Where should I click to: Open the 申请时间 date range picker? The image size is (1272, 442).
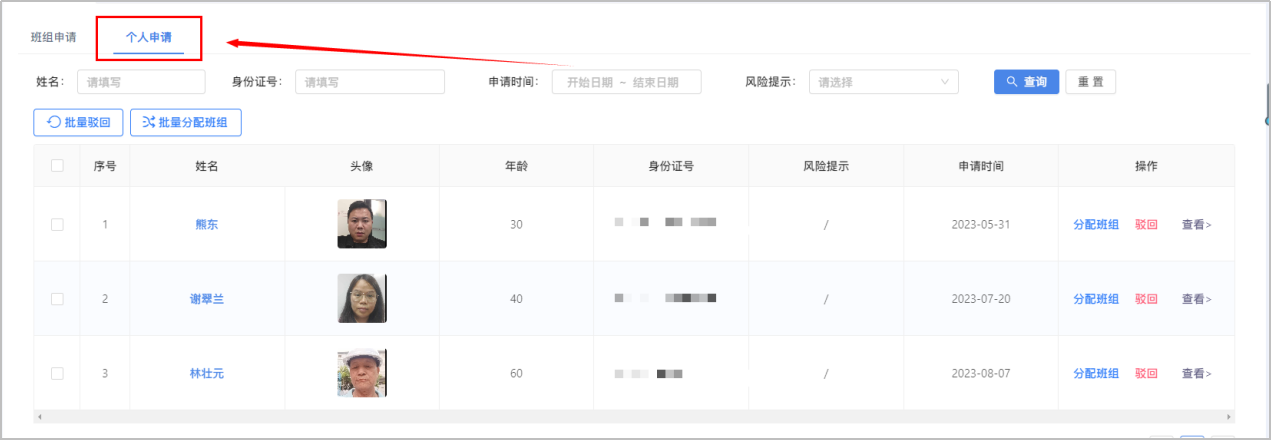[x=626, y=82]
